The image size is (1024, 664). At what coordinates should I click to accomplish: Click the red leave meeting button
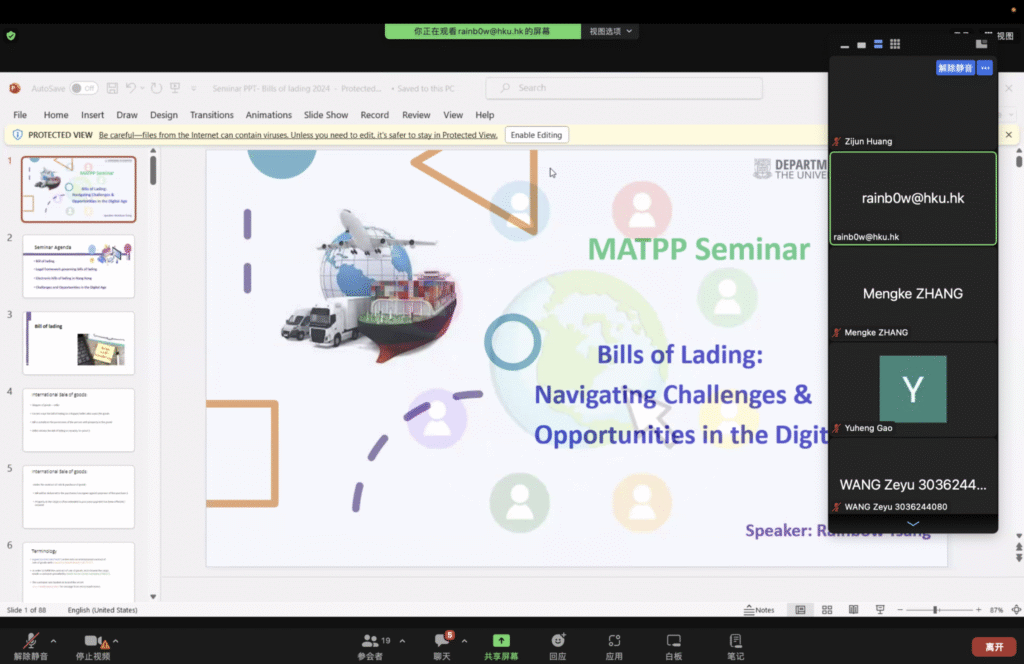[x=994, y=647]
